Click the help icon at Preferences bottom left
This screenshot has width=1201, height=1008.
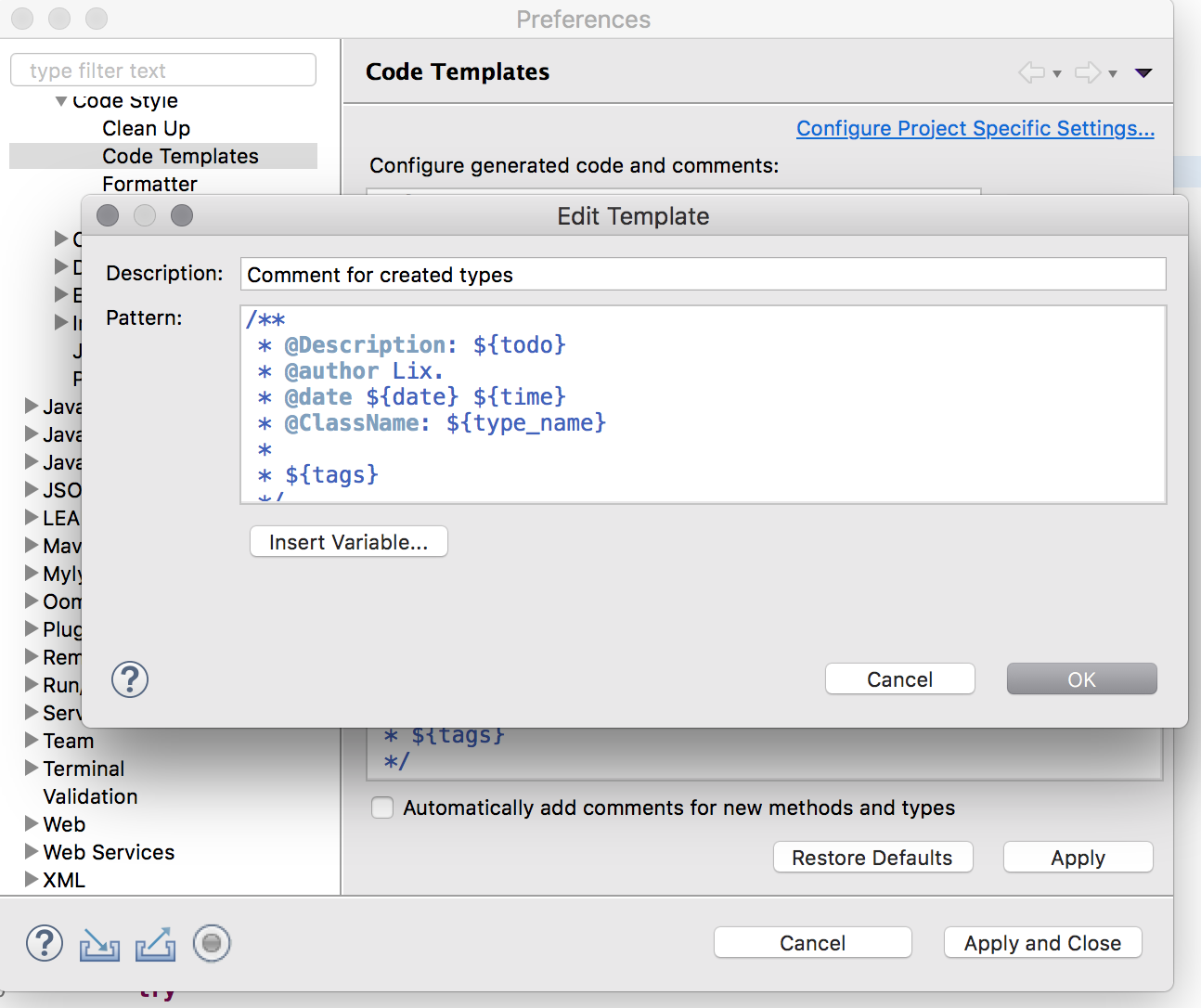click(45, 943)
